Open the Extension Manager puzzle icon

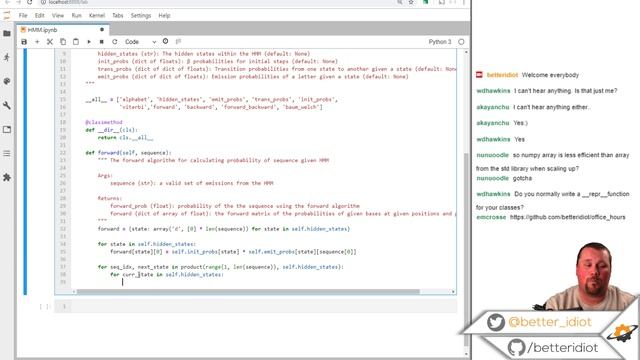(x=7, y=178)
